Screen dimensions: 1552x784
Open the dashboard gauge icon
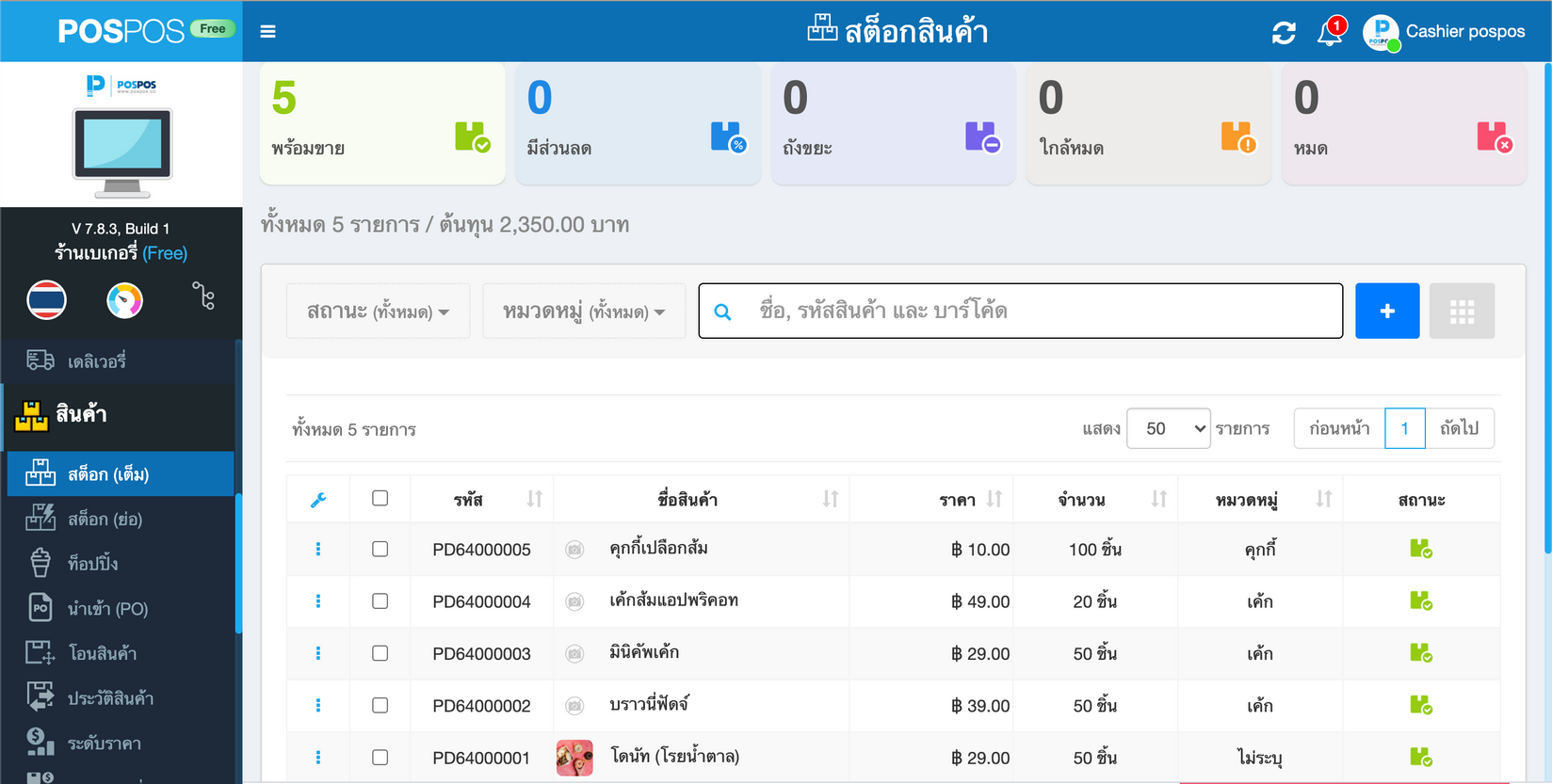pos(124,300)
